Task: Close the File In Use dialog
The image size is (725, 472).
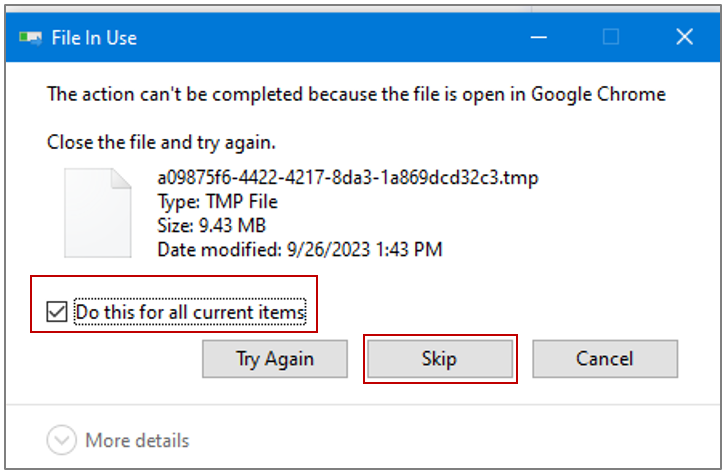Action: (x=684, y=37)
